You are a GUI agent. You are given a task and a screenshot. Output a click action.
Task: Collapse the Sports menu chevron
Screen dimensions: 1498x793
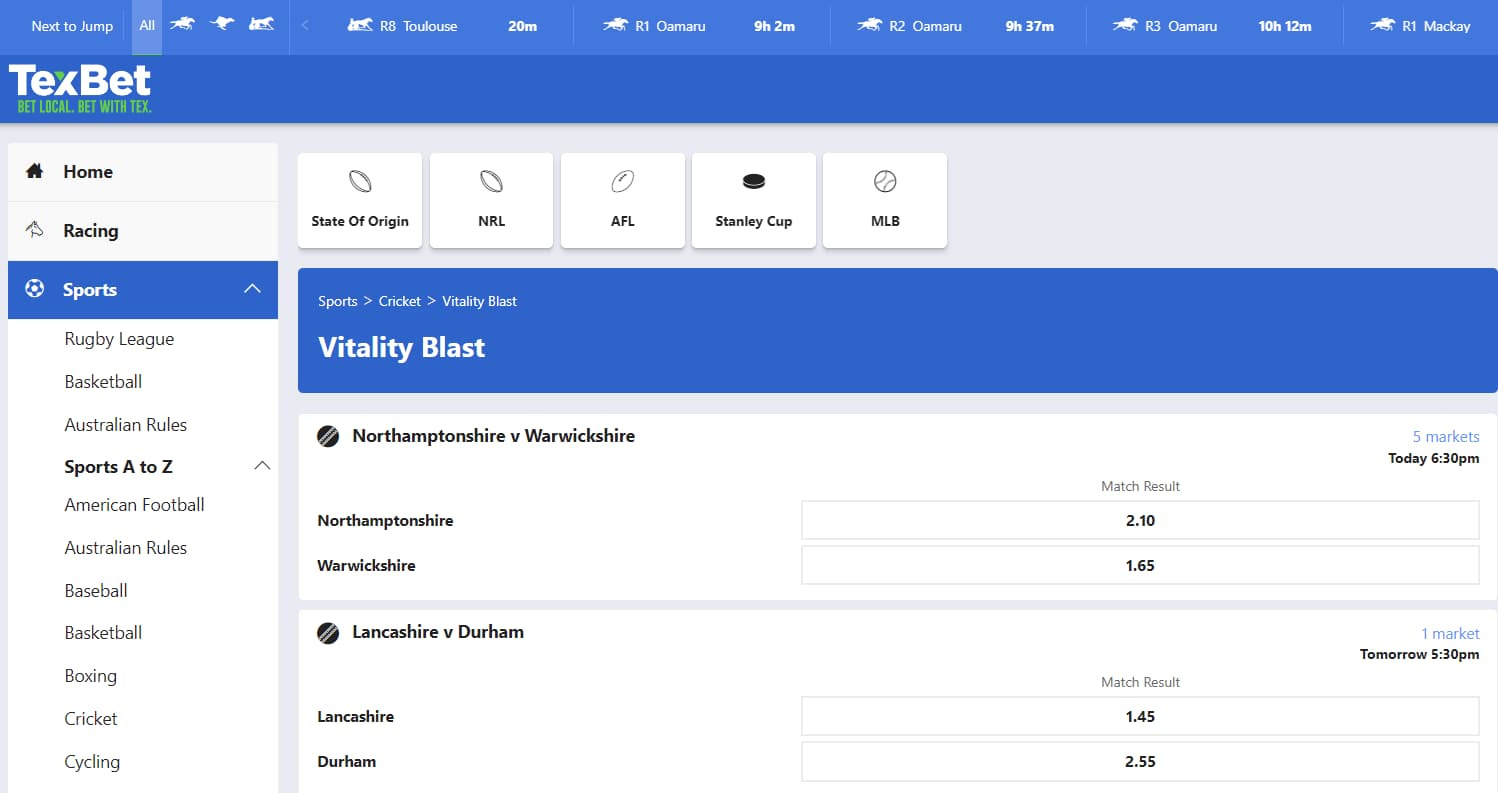point(253,289)
